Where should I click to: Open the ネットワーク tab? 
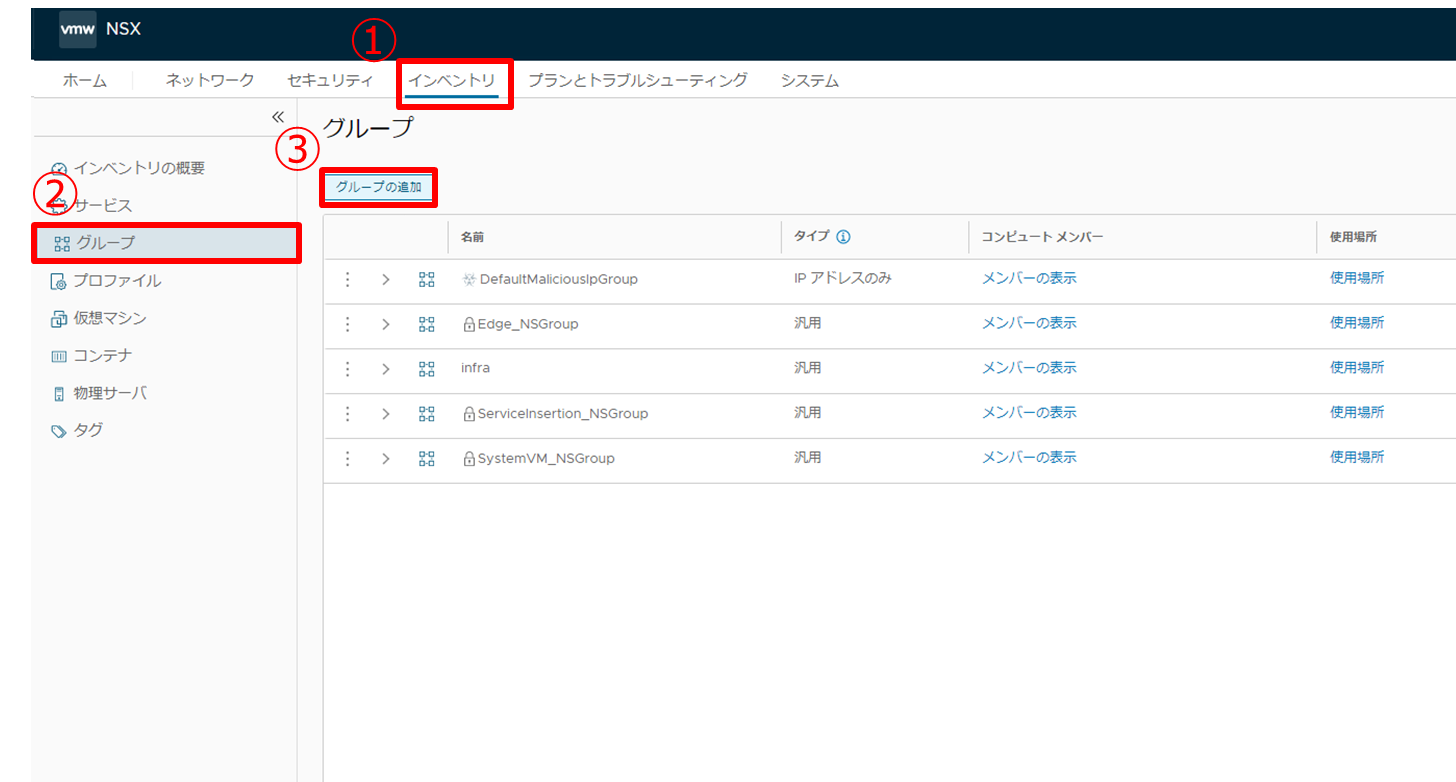click(210, 81)
